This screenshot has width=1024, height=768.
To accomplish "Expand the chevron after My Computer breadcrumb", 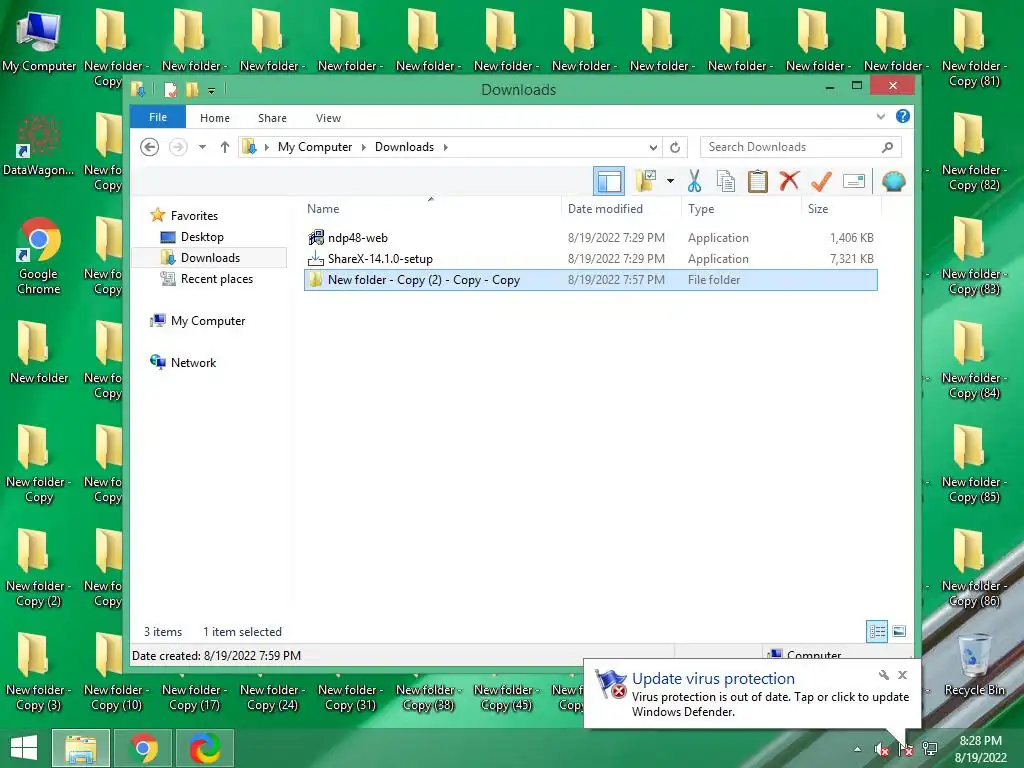I will [364, 147].
